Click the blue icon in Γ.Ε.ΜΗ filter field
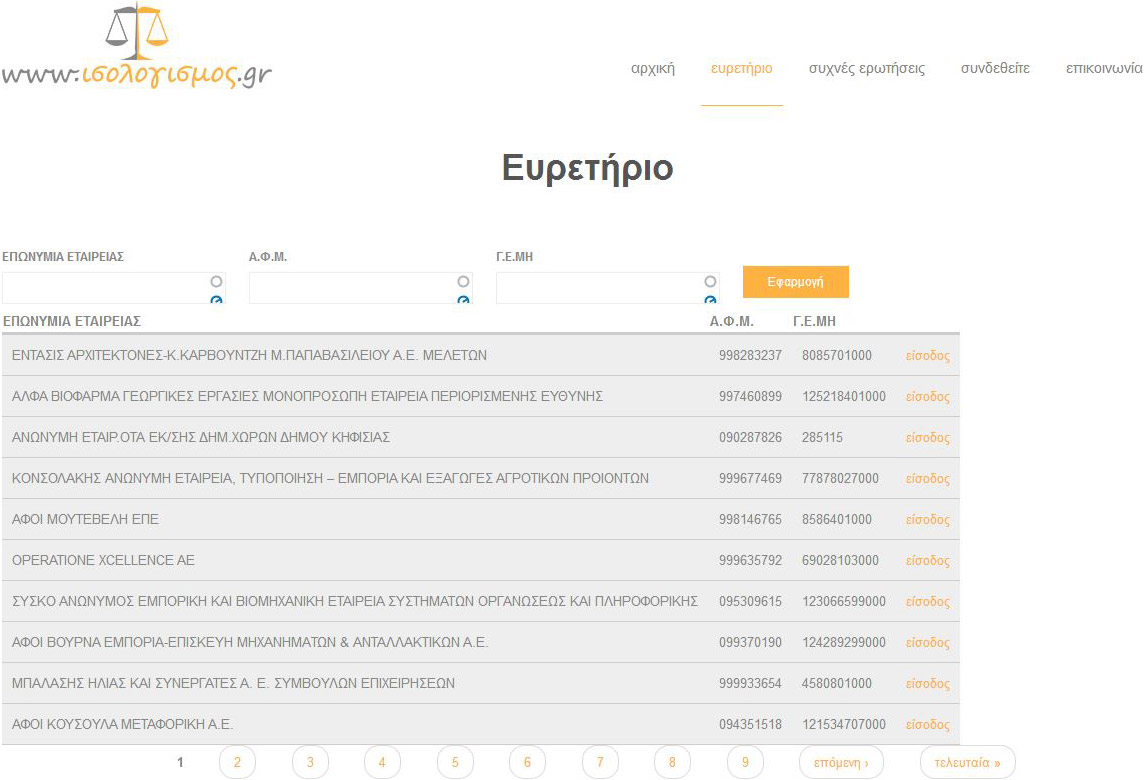The width and height of the screenshot is (1144, 780). click(x=710, y=300)
